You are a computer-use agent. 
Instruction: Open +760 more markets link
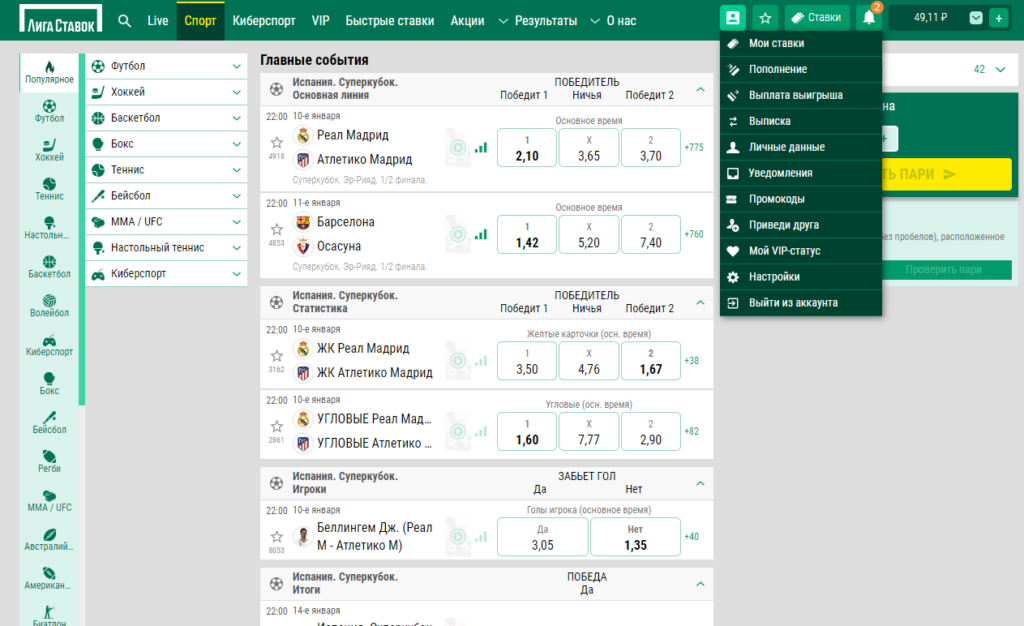click(694, 234)
